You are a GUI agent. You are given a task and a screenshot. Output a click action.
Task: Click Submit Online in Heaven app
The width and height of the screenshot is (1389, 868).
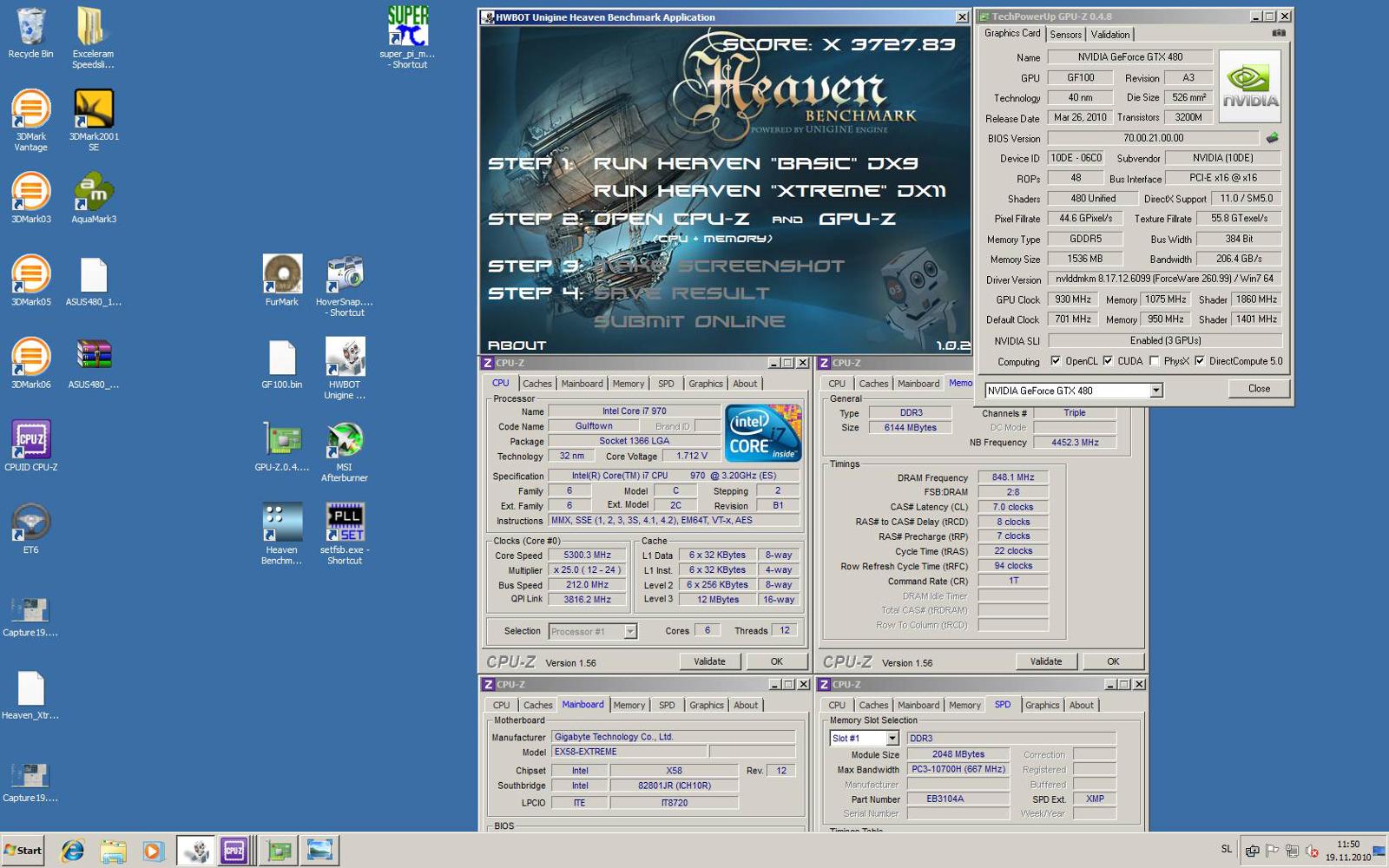click(689, 321)
